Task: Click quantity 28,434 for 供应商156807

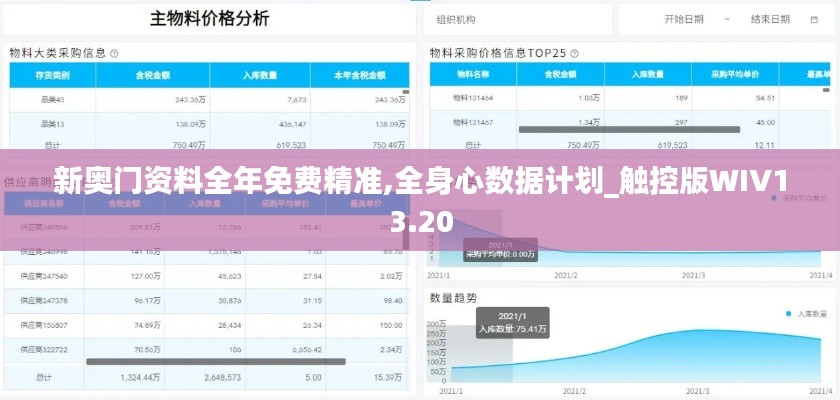Action: 229,325
